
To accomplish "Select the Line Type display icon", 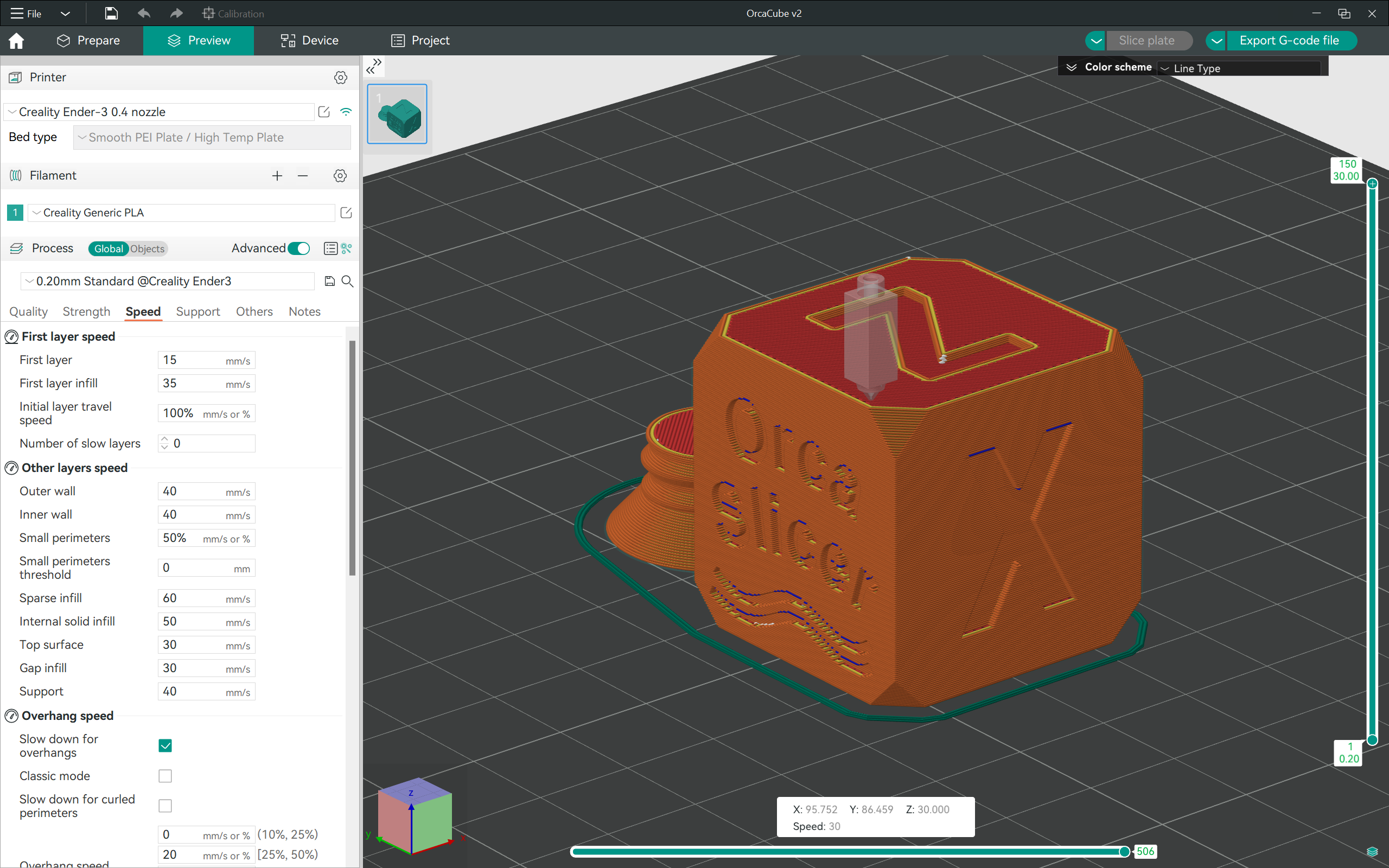I will tap(1163, 67).
